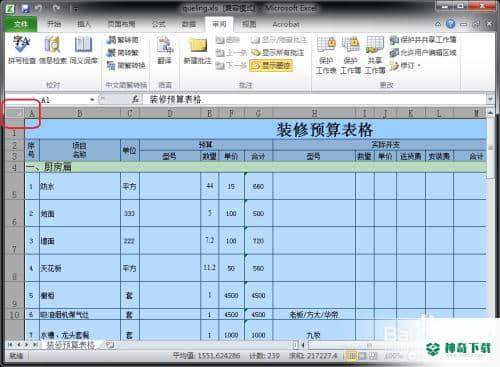Click the Select All corner box
This screenshot has height=367, width=500.
[x=15, y=114]
